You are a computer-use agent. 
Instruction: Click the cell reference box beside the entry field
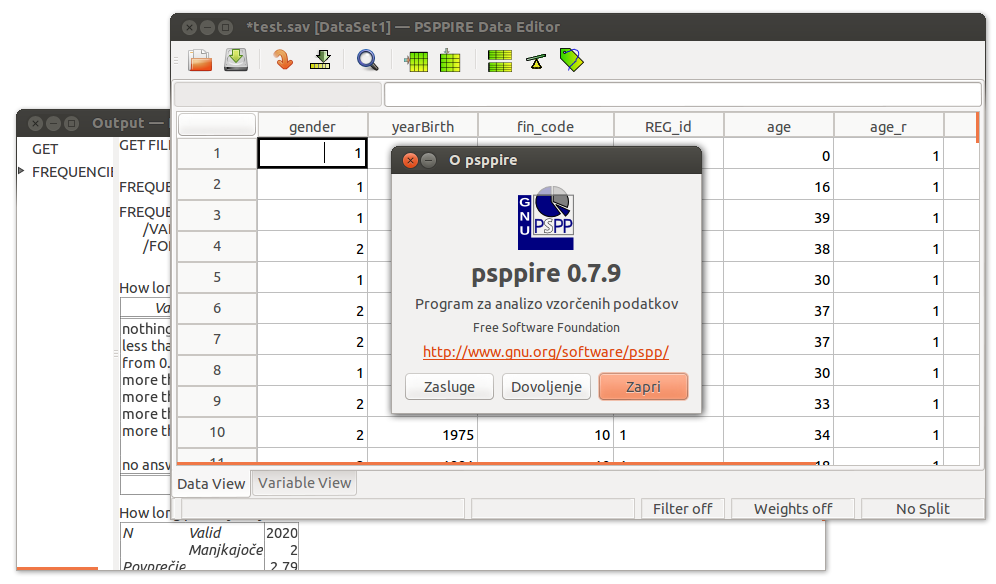tap(278, 95)
